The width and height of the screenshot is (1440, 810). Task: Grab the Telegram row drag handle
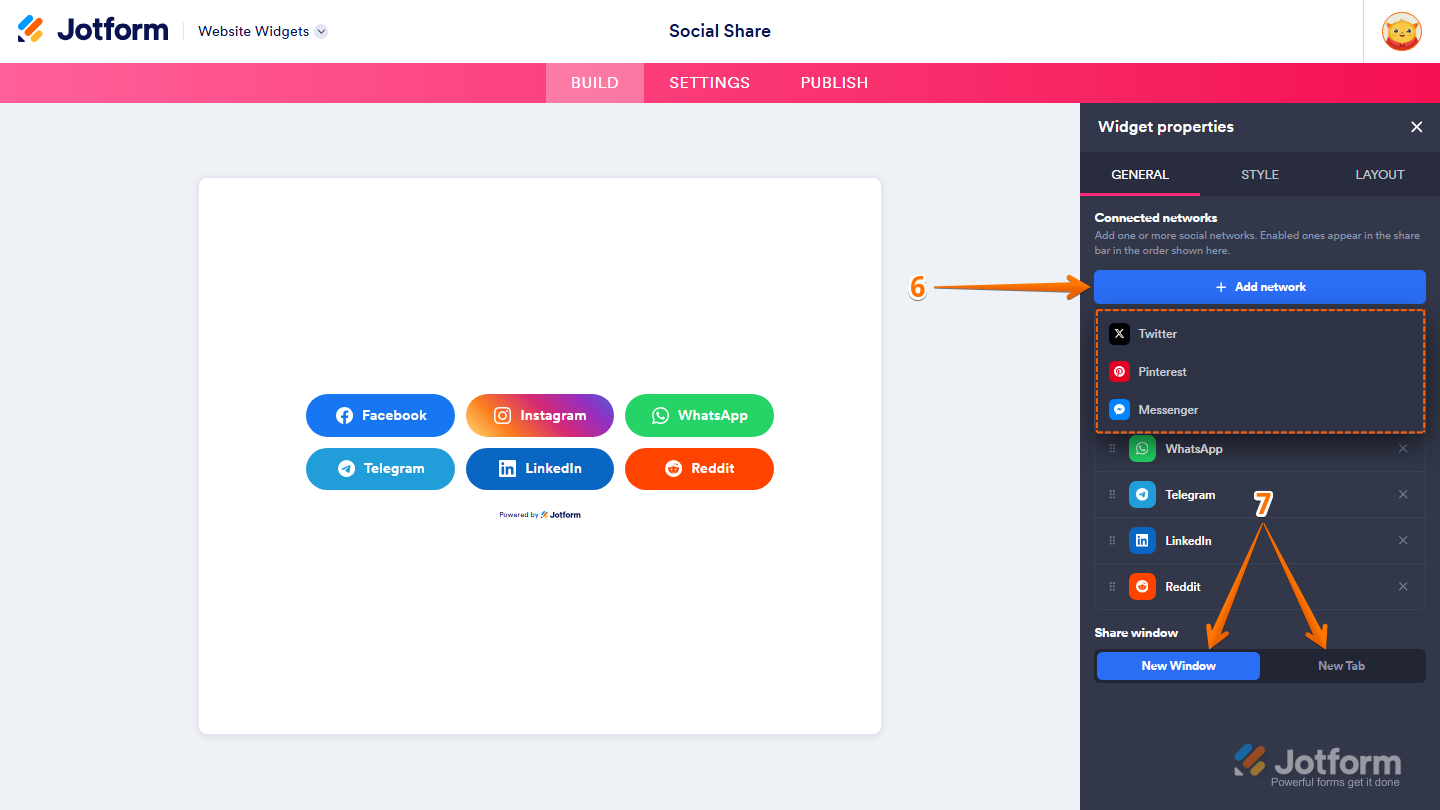pos(1112,495)
